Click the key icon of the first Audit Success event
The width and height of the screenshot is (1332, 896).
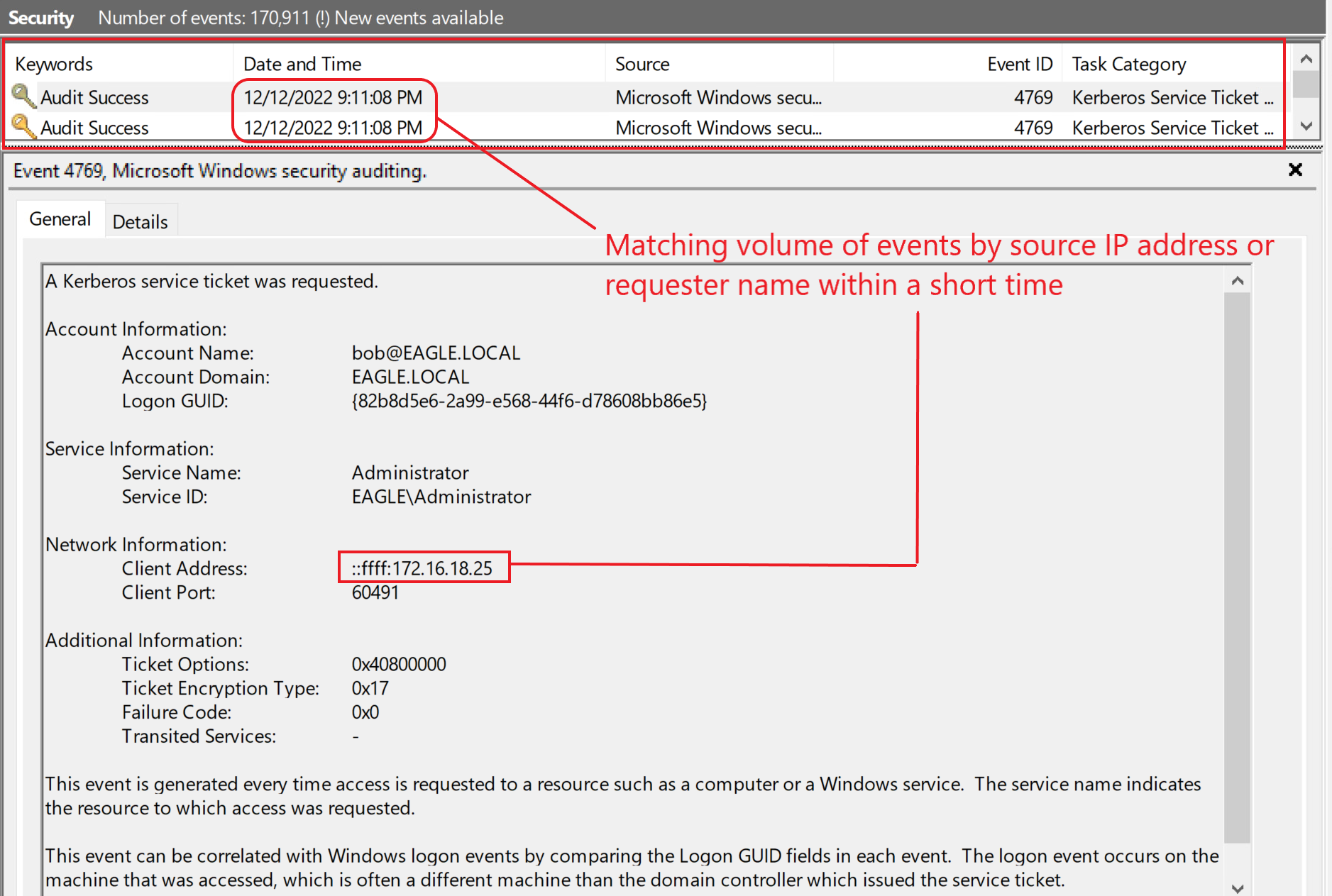click(23, 96)
